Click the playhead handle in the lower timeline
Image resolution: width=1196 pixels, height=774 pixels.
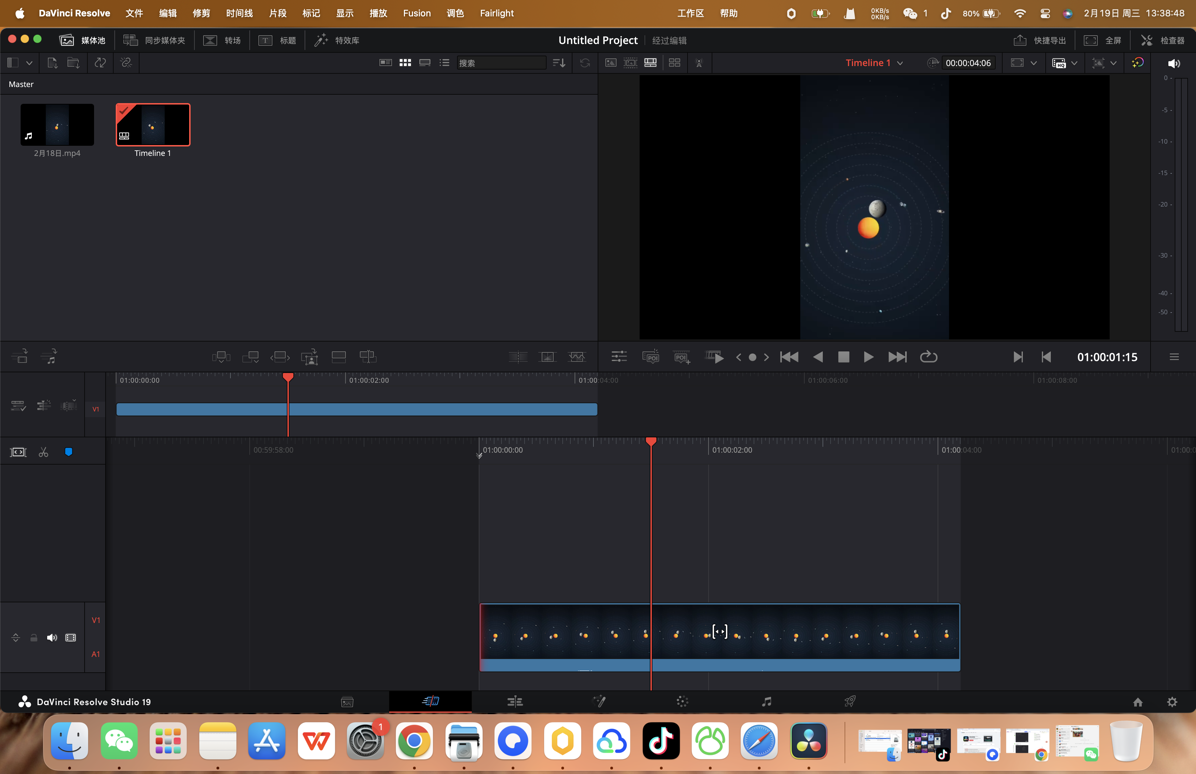651,441
